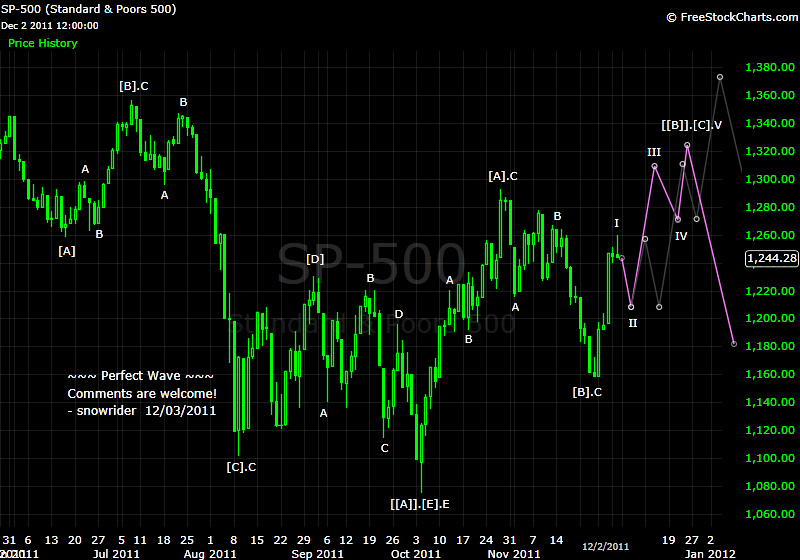Click the day 7 date axis tick
800x560 pixels.
533,540
